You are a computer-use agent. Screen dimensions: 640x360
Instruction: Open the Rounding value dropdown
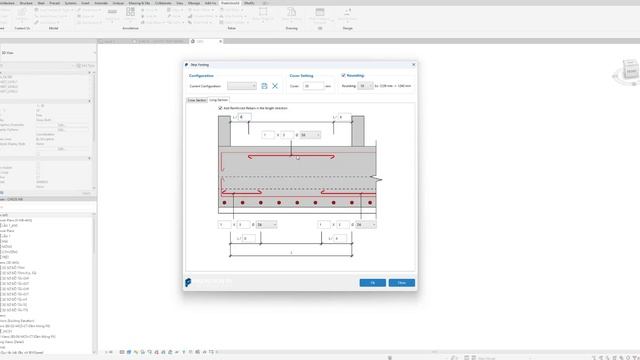click(365, 86)
